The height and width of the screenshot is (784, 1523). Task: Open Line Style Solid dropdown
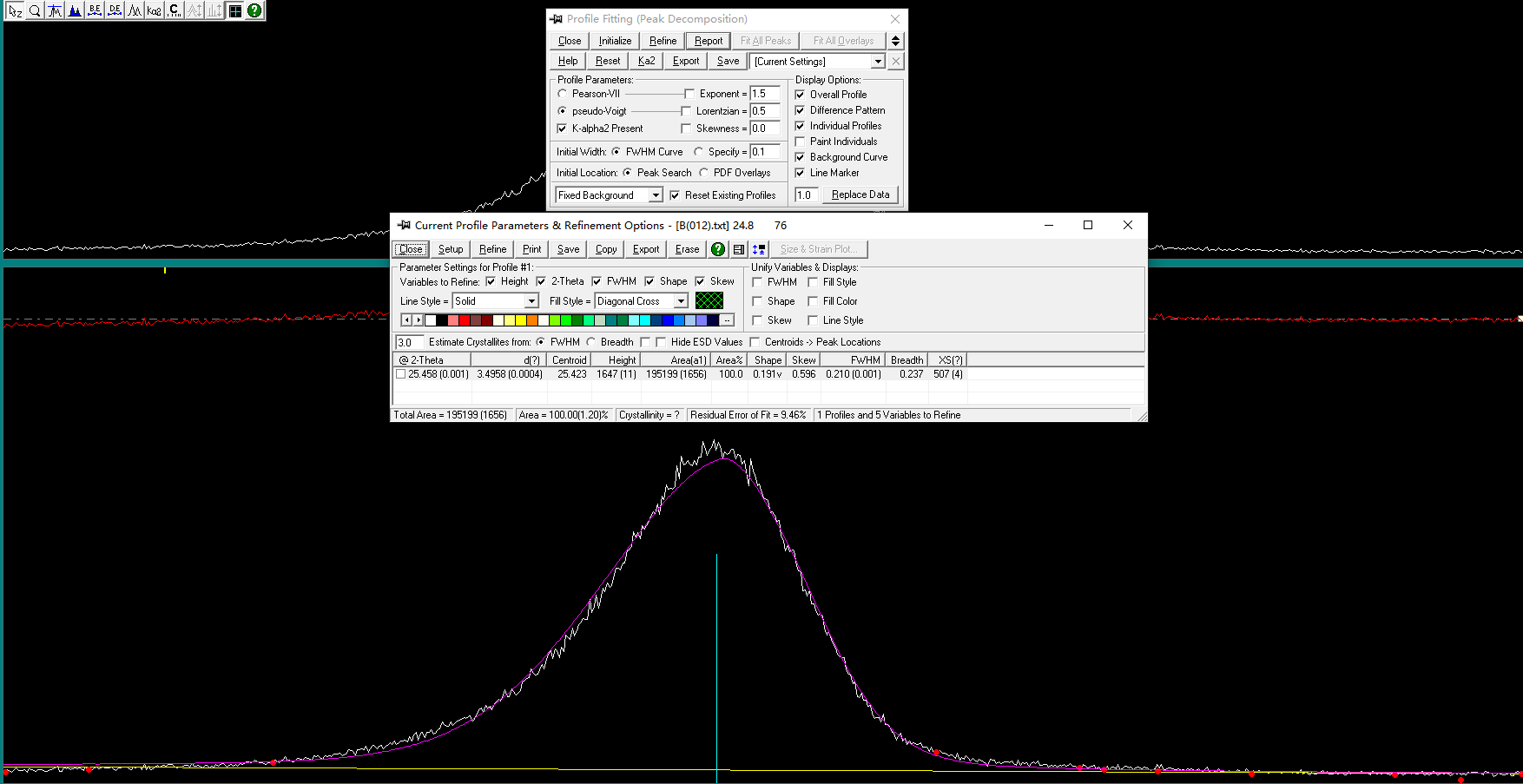click(x=531, y=301)
